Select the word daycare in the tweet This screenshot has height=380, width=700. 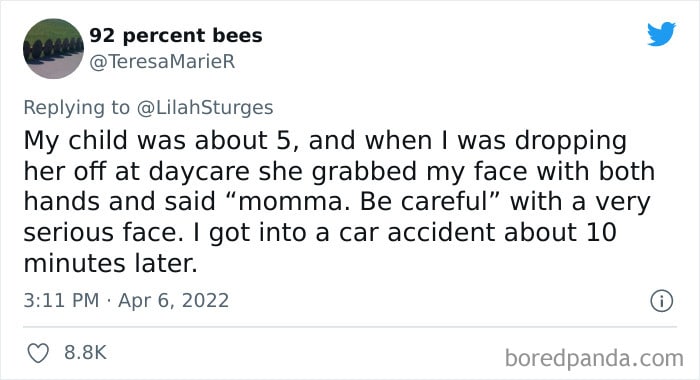[x=199, y=172]
